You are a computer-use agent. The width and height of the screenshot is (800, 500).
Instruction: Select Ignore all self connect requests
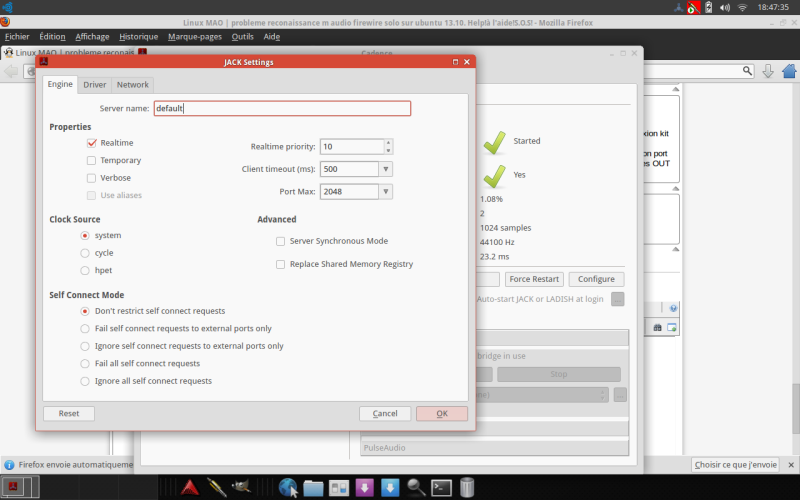pos(85,381)
